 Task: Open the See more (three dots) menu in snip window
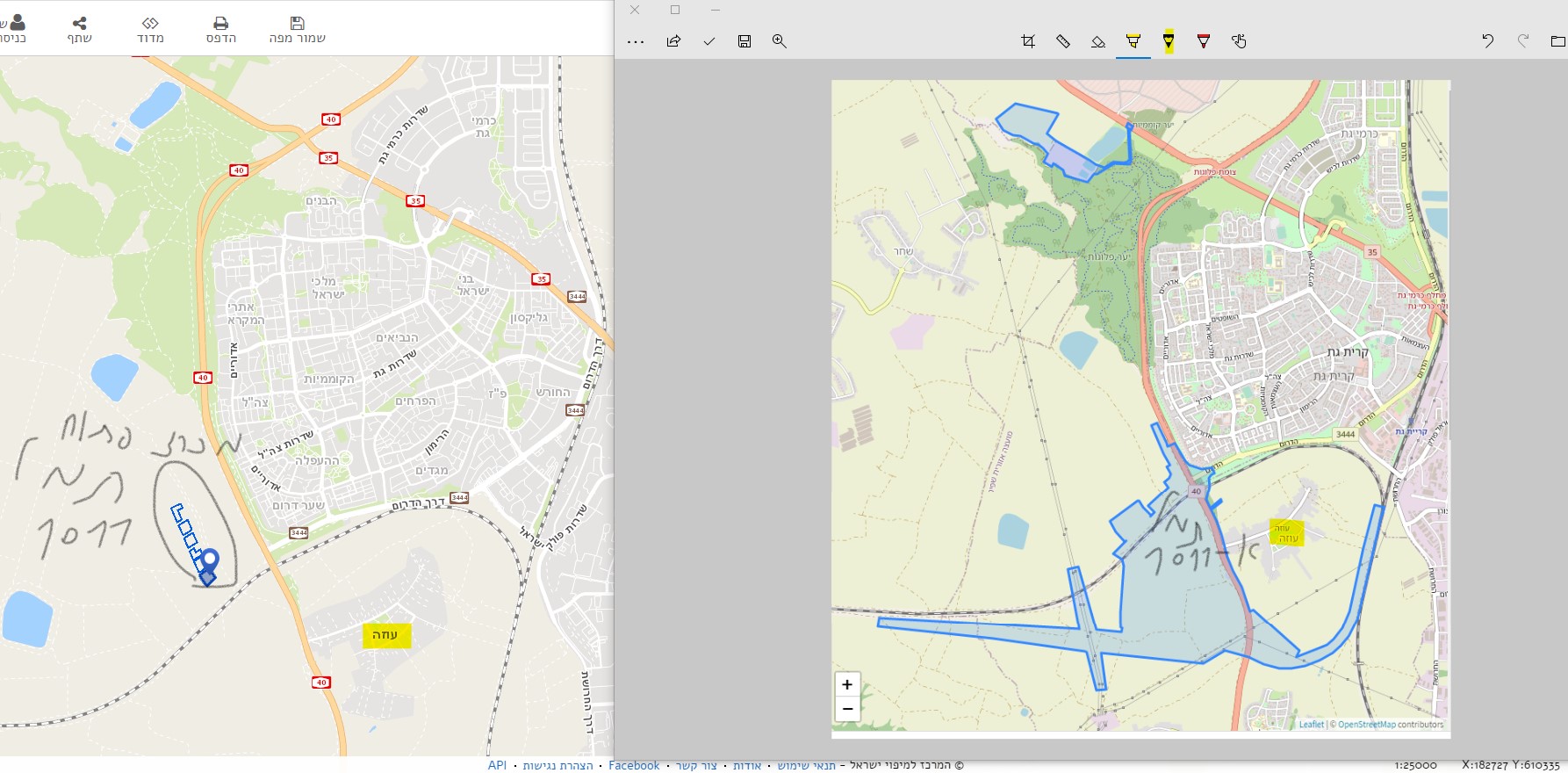(636, 41)
